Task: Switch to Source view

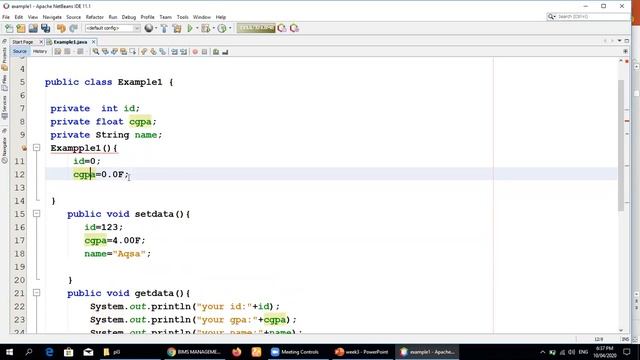Action: [x=20, y=51]
